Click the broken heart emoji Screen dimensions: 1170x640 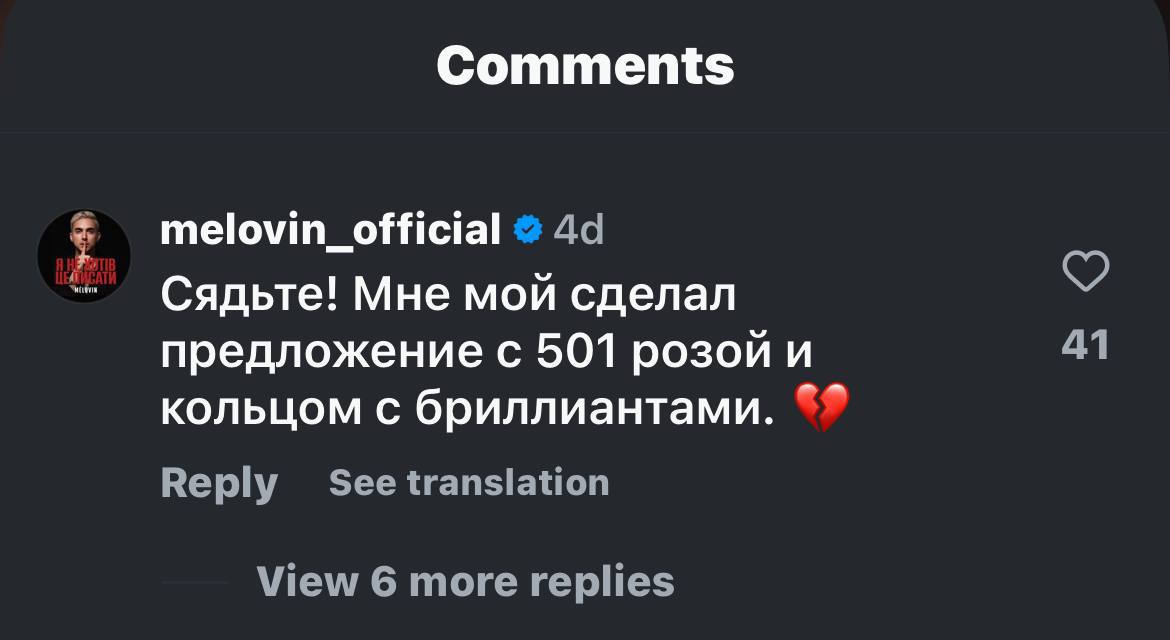click(x=821, y=408)
